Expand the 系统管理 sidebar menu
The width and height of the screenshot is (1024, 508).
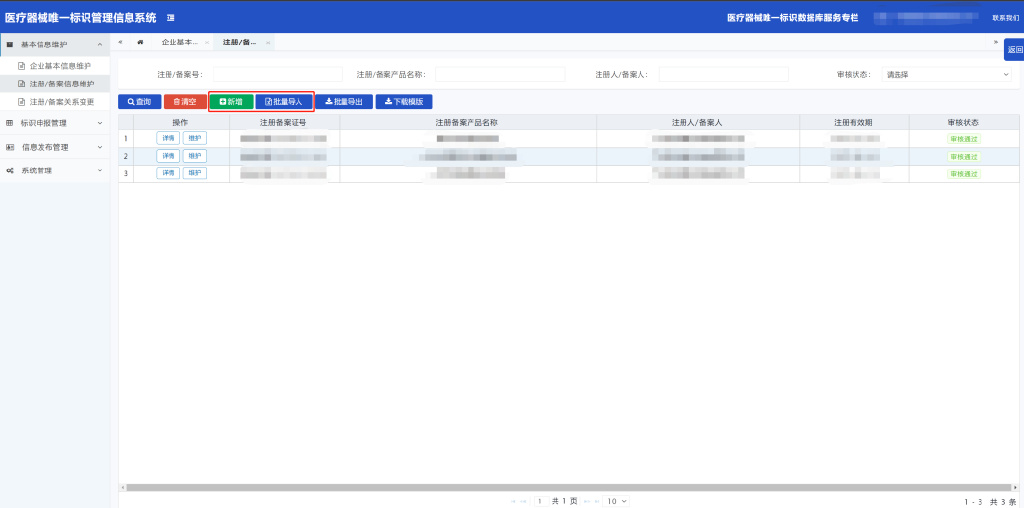tap(54, 171)
